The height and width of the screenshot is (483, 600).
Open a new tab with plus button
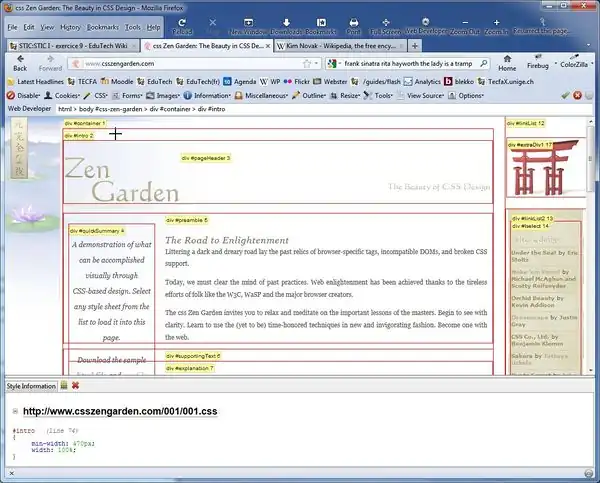(x=415, y=46)
